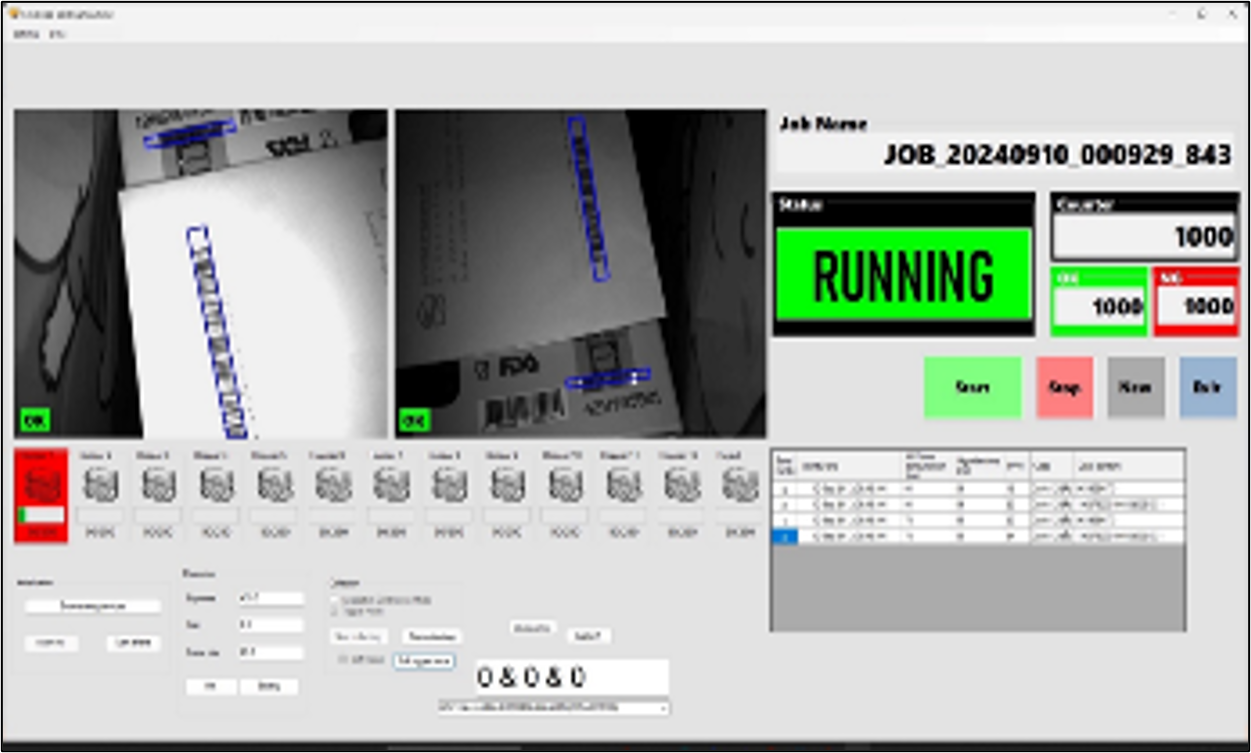Select the third database icon in the row
The height and width of the screenshot is (753, 1251).
(159, 485)
